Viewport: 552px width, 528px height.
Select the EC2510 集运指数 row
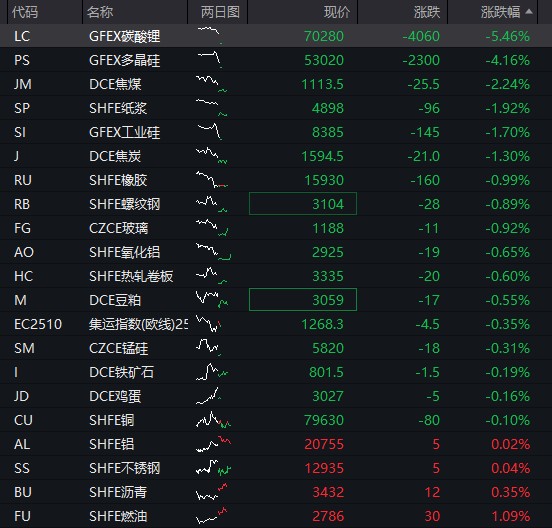[x=276, y=323]
